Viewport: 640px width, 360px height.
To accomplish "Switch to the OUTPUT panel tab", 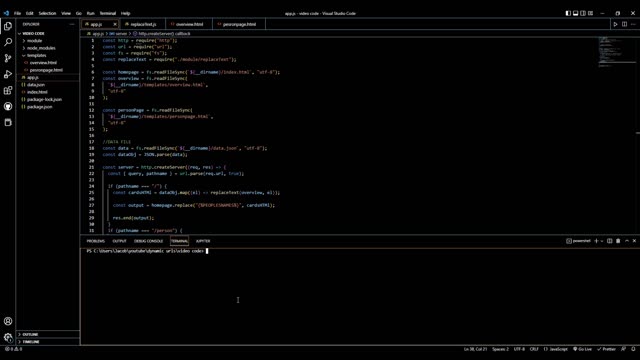I will [x=119, y=241].
